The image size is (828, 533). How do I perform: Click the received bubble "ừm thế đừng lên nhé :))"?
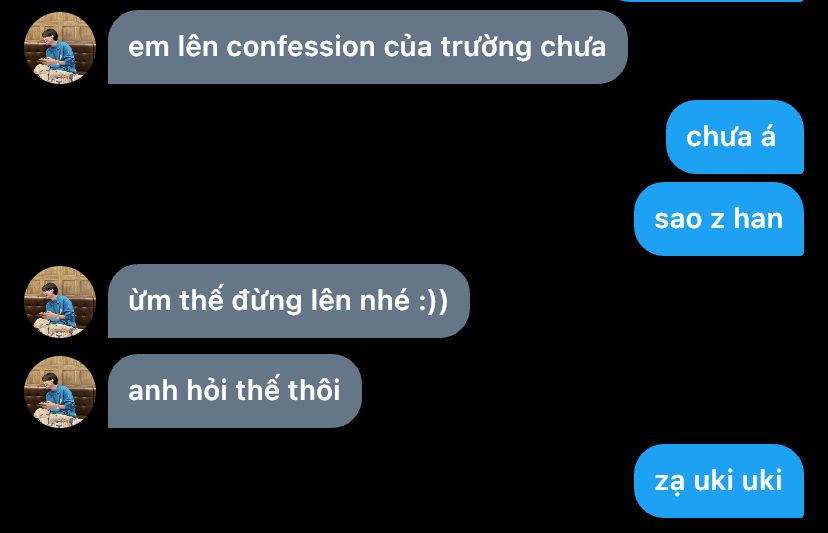(288, 301)
